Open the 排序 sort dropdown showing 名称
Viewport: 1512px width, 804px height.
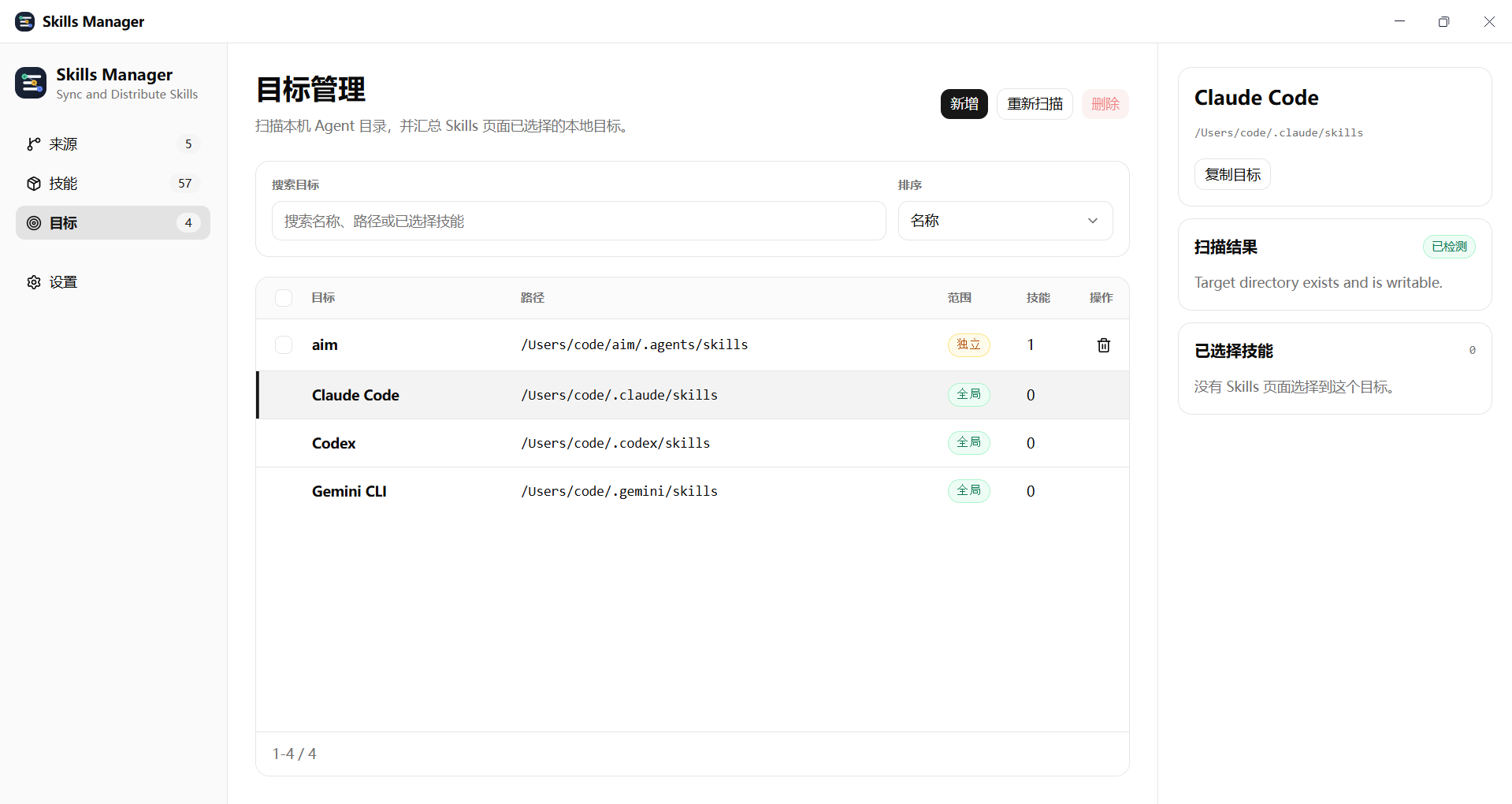(x=1005, y=221)
